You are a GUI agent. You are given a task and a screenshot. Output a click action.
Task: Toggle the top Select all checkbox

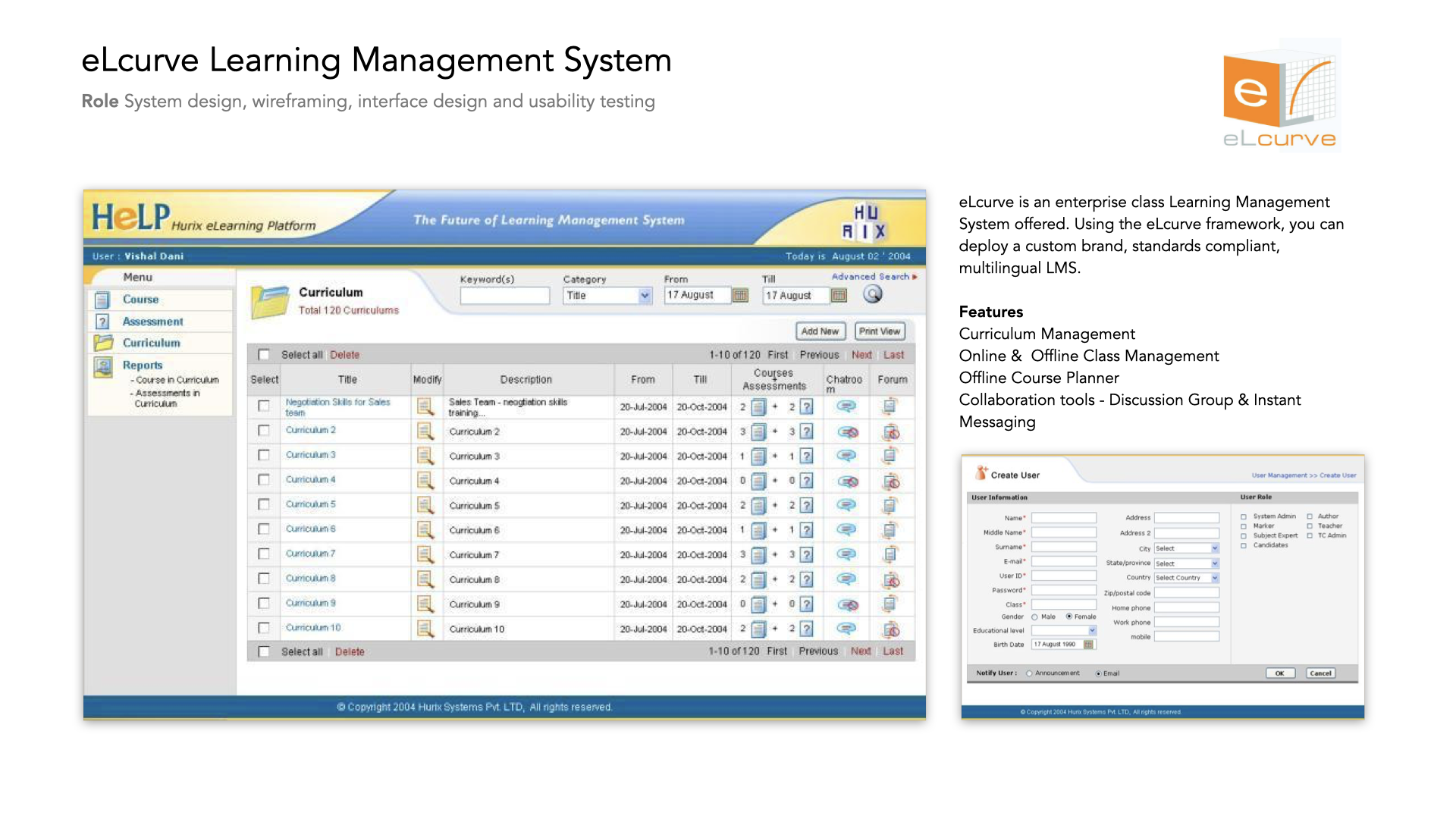pyautogui.click(x=264, y=355)
